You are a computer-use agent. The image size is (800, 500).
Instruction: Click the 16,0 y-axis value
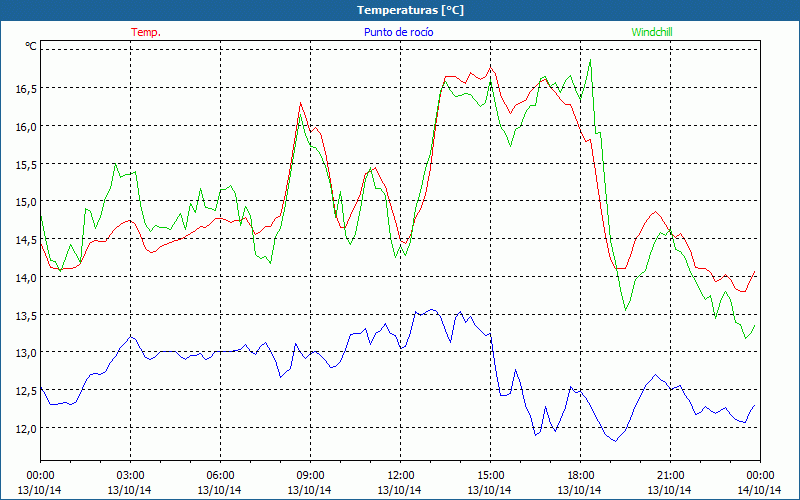26,127
